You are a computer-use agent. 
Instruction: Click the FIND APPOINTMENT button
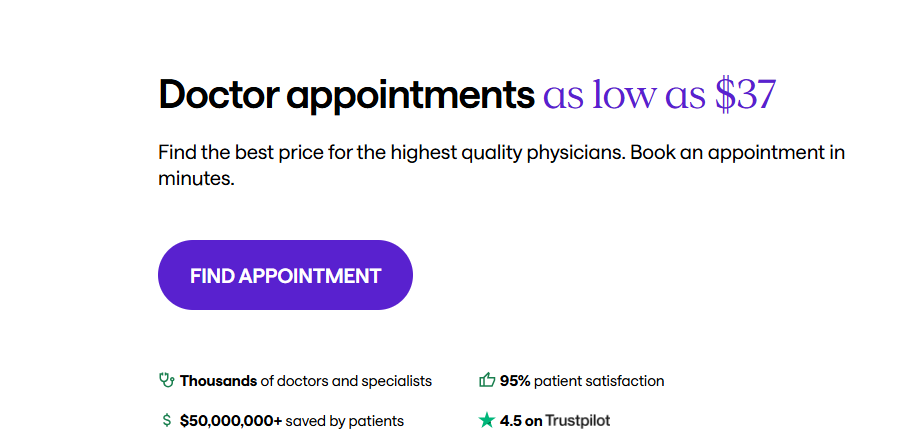point(285,275)
